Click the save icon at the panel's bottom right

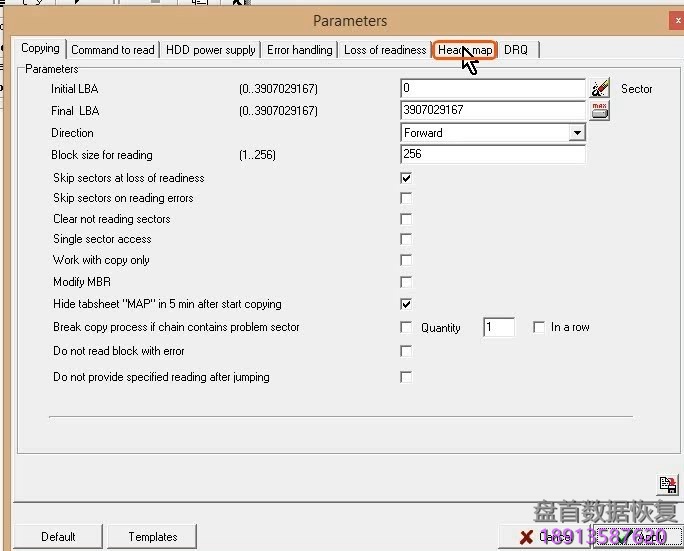coord(668,485)
